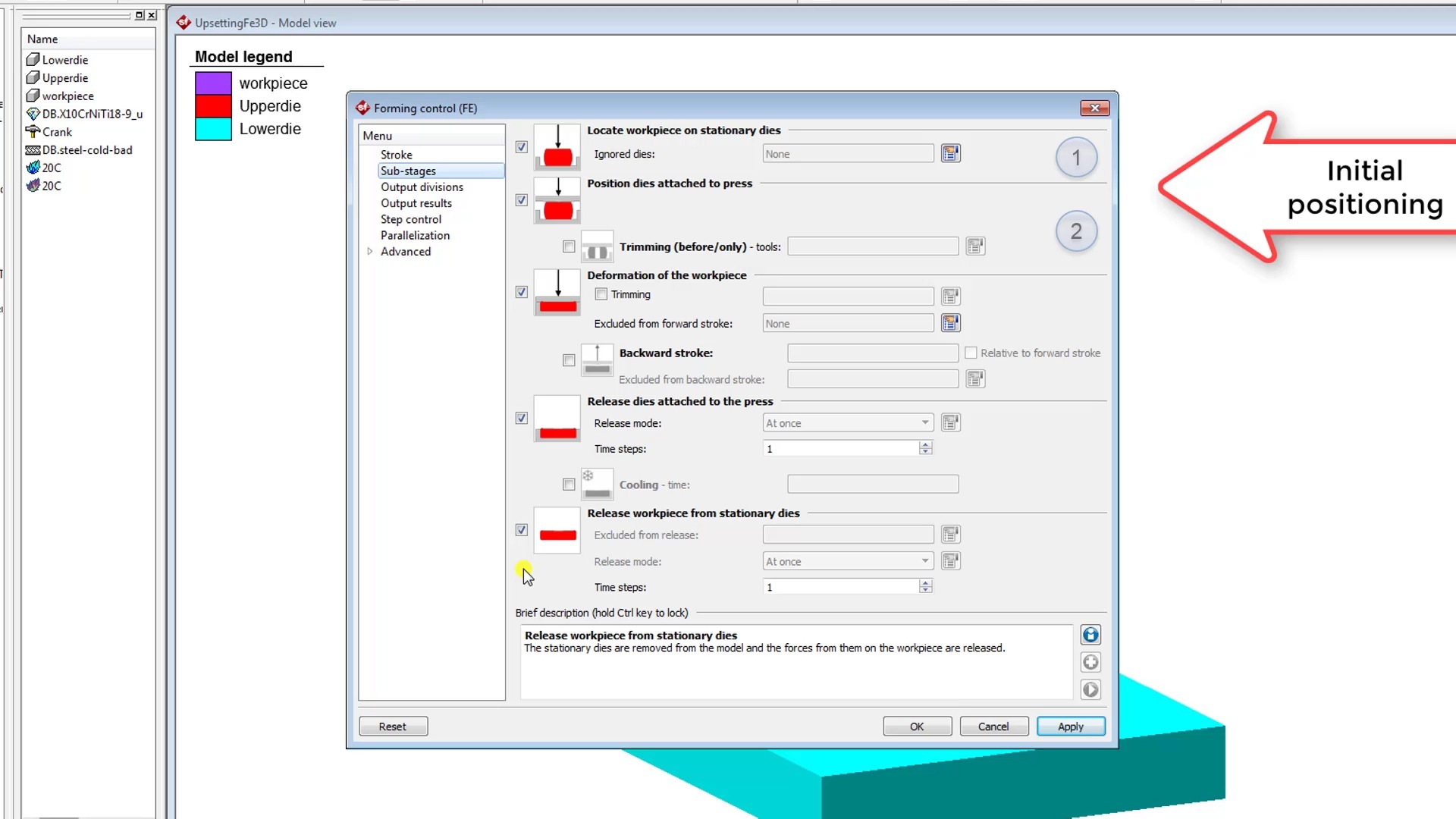Click icon next to Release dies Release mode dropdown
The width and height of the screenshot is (1456, 819).
pyautogui.click(x=950, y=422)
